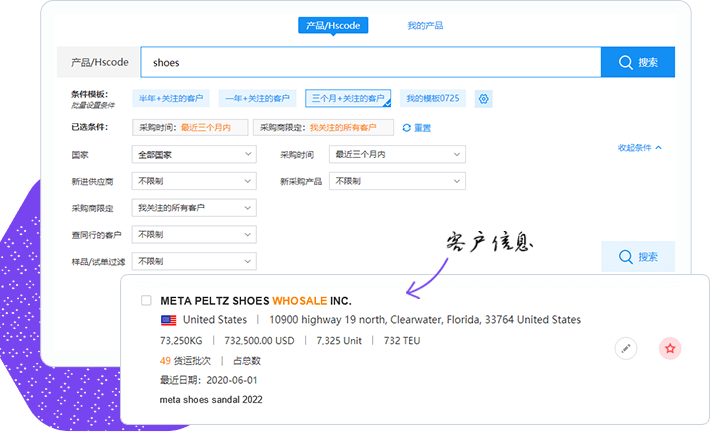This screenshot has height=432, width=710.
Task: Switch to the 产品/Hscode tab
Action: coord(334,25)
